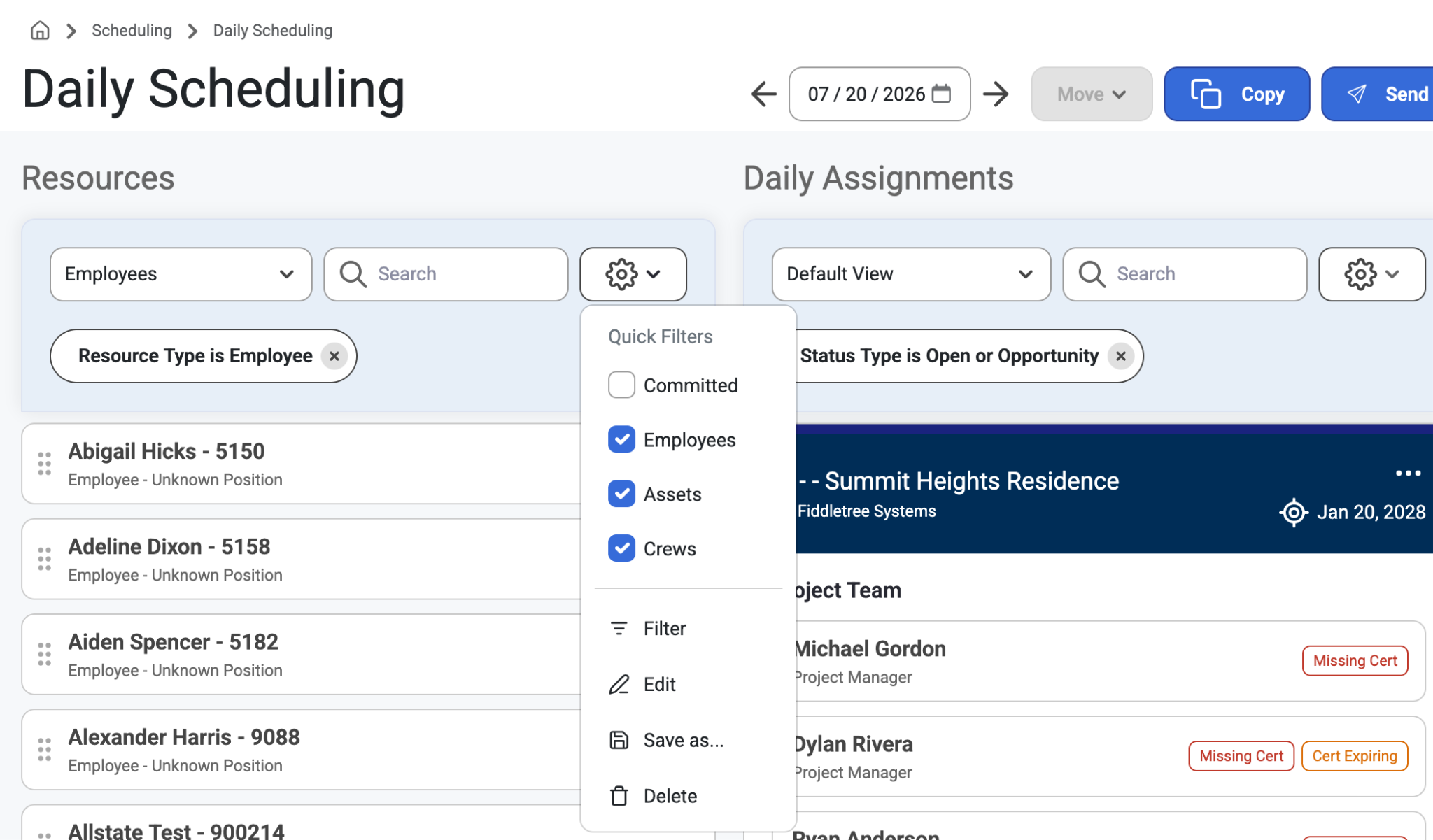
Task: Go to the next day arrow
Action: [996, 94]
